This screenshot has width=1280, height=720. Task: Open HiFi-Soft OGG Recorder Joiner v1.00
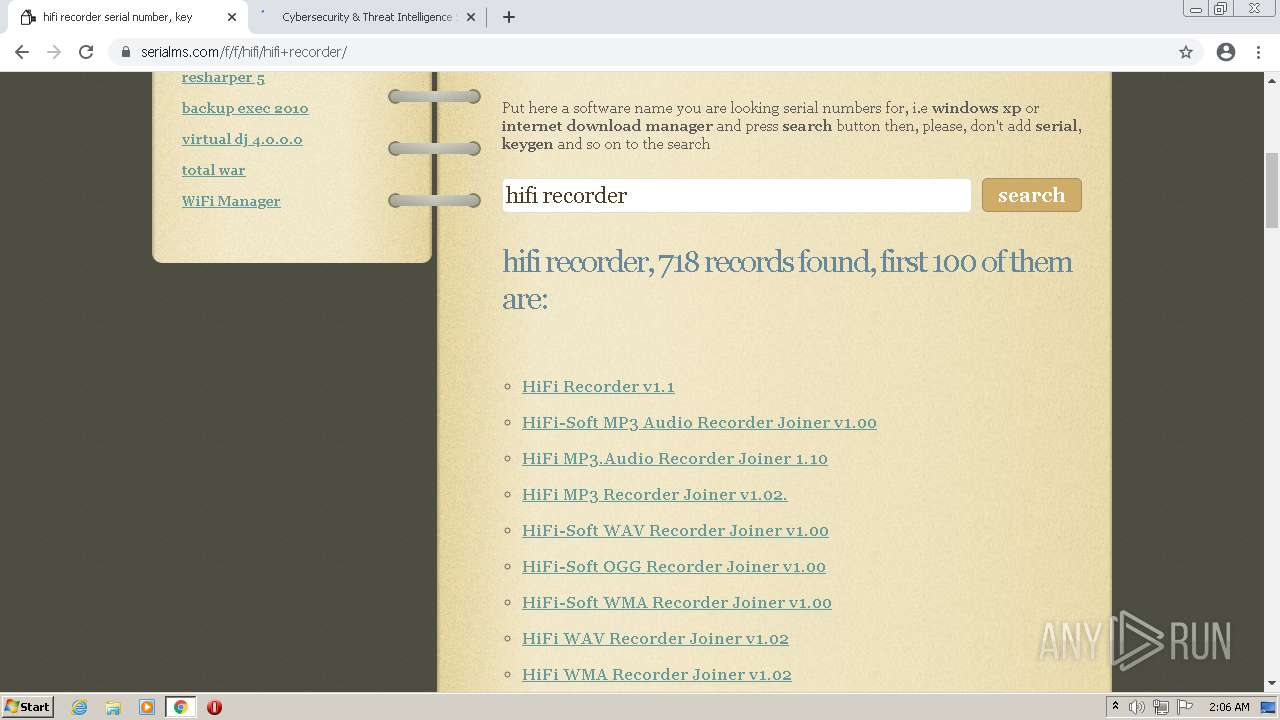click(674, 566)
